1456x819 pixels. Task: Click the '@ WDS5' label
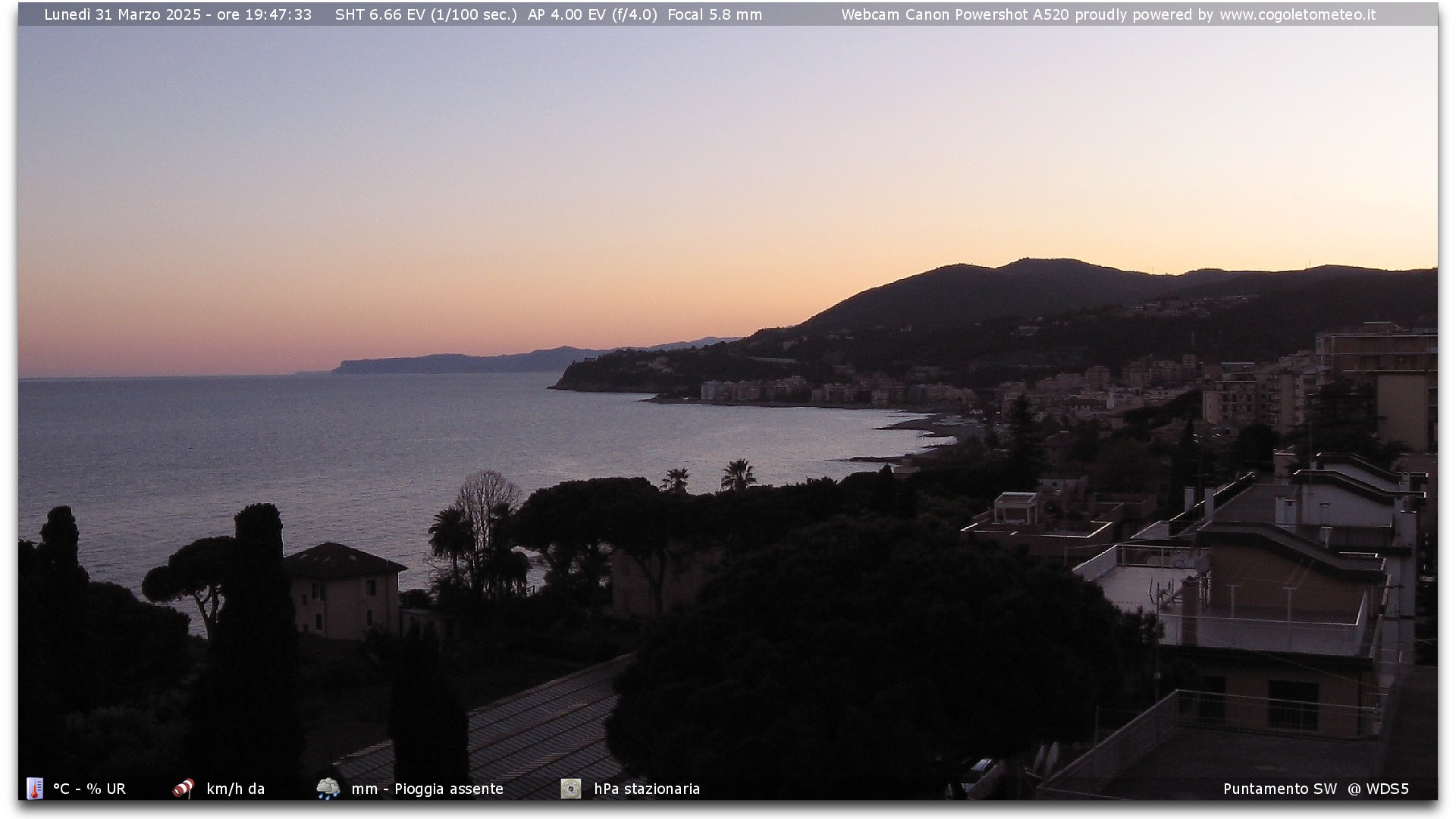coord(1378,789)
